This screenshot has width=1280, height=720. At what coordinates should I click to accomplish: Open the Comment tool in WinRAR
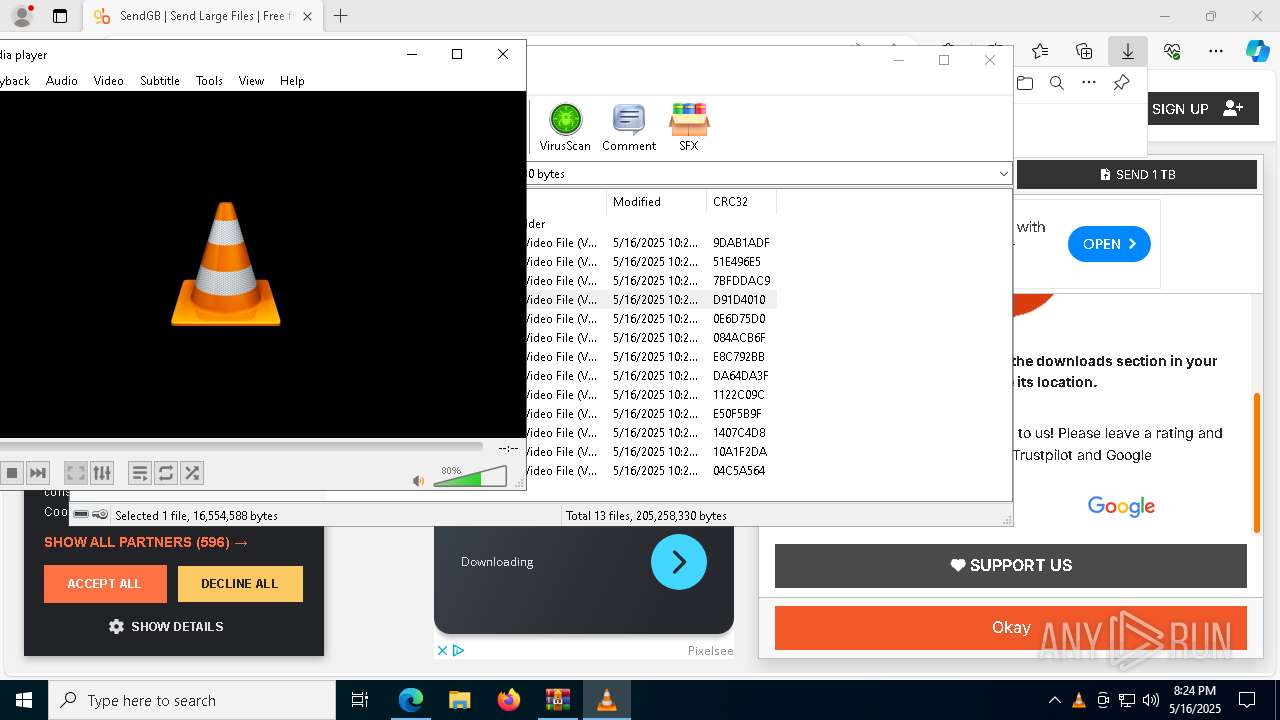629,128
